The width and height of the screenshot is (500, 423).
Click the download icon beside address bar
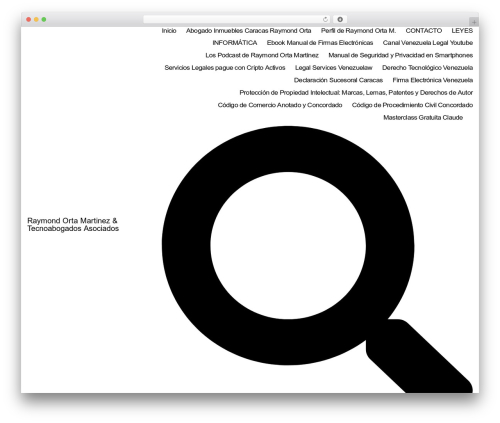340,19
